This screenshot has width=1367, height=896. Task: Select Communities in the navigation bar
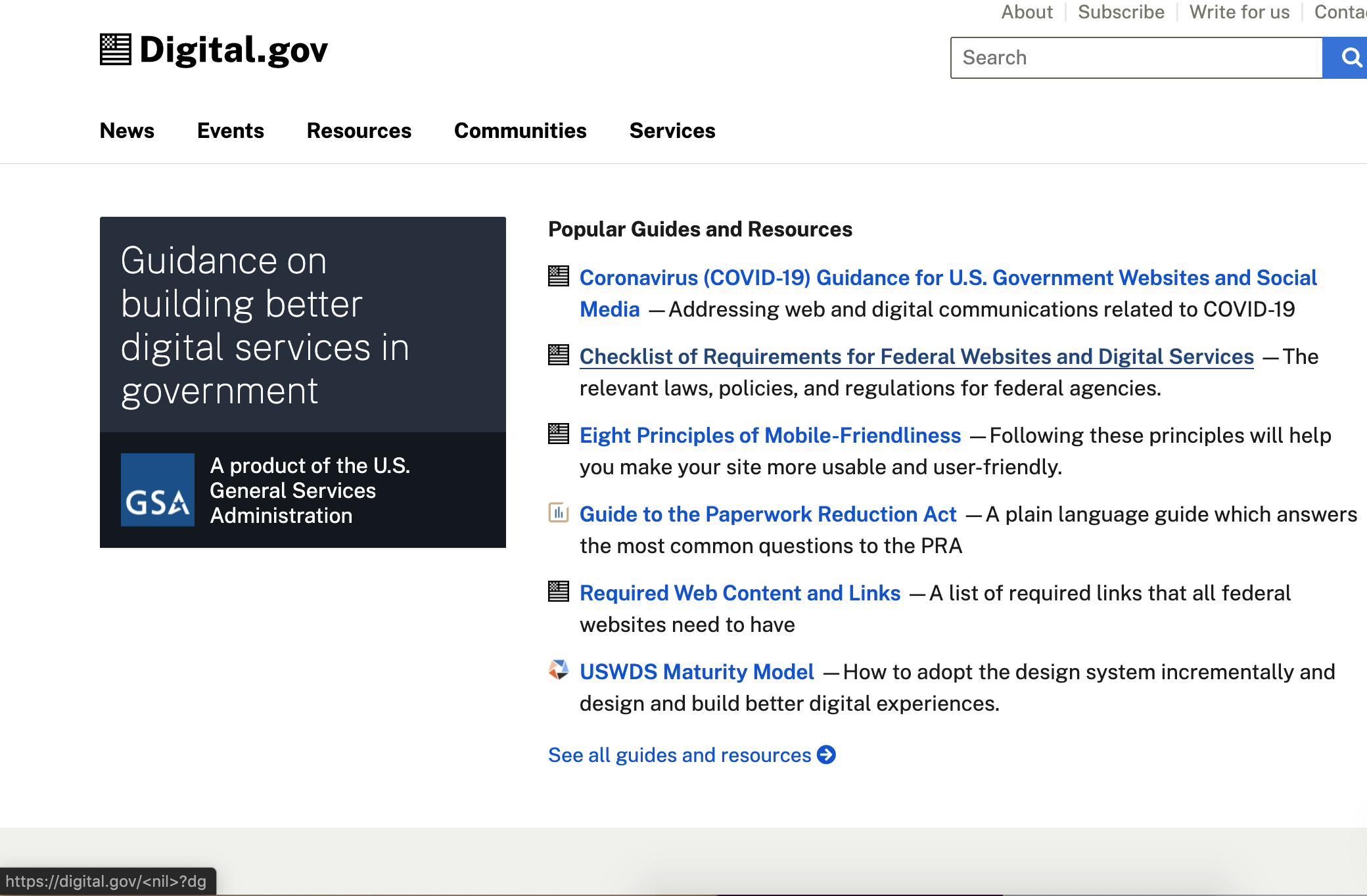tap(521, 131)
